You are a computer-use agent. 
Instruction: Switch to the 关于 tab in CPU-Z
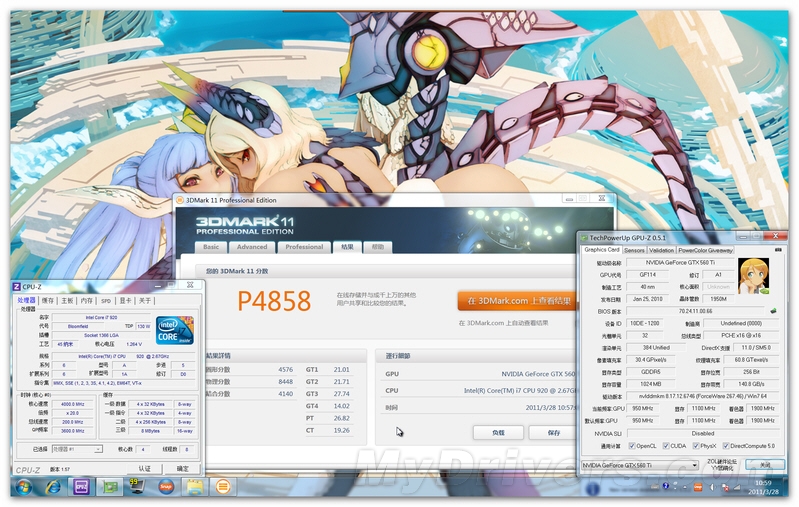click(145, 301)
